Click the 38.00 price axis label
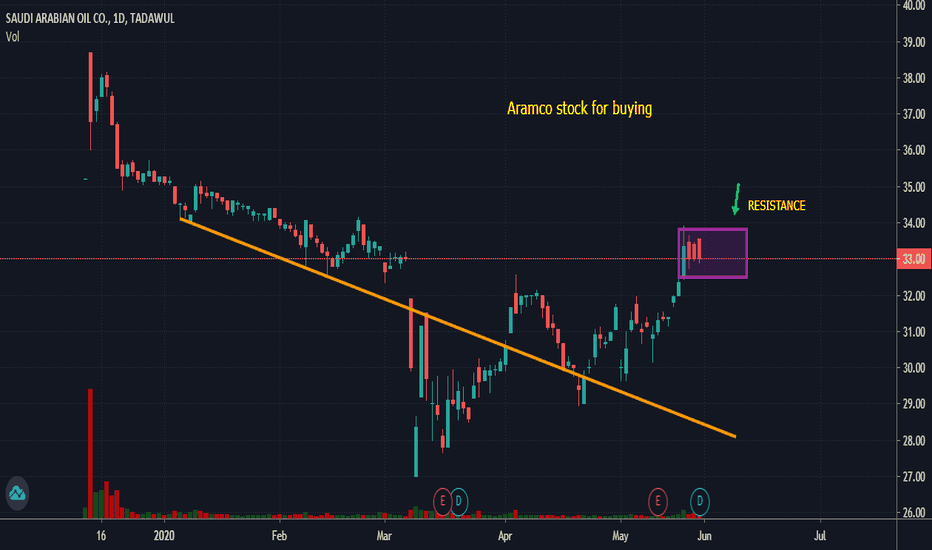932x550 pixels. 914,78
